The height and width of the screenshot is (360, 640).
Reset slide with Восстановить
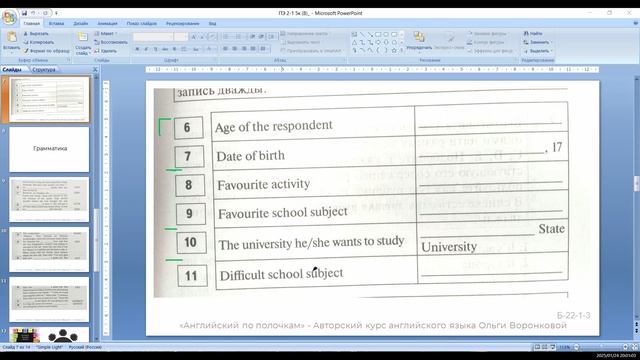tap(111, 42)
